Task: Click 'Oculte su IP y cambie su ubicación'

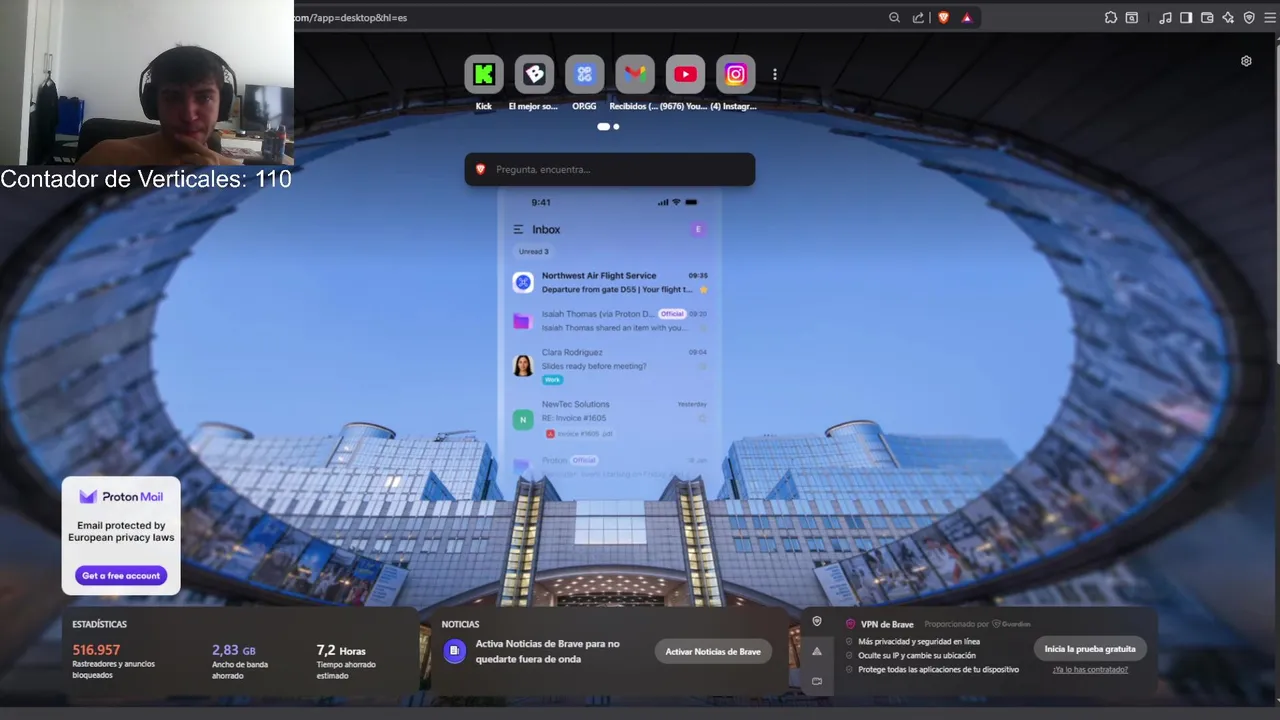Action: tap(916, 655)
